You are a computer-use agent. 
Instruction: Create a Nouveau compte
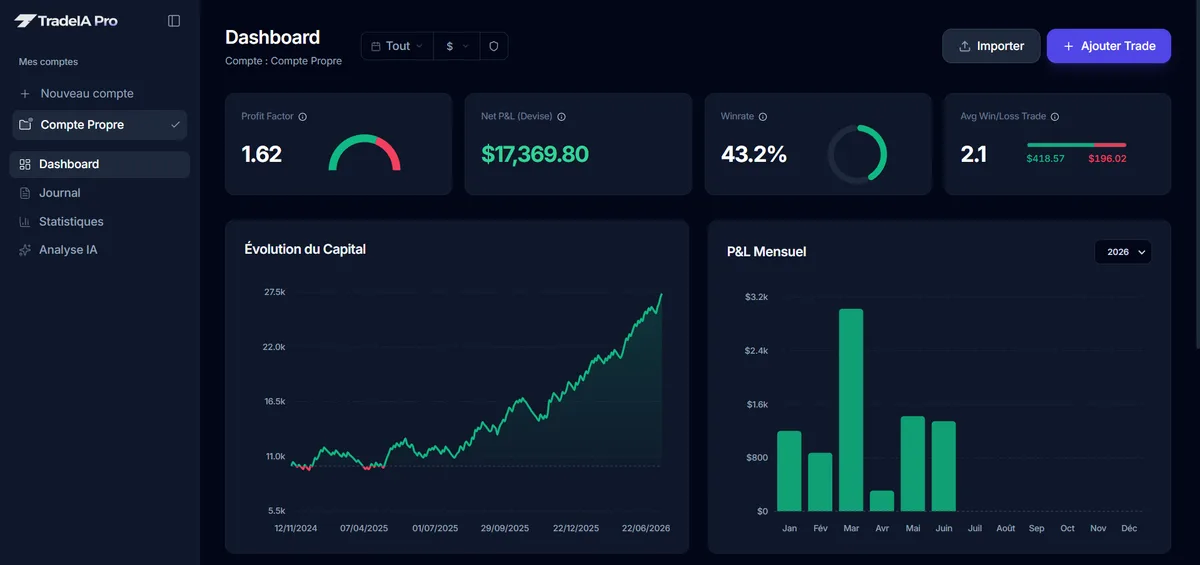click(100, 94)
